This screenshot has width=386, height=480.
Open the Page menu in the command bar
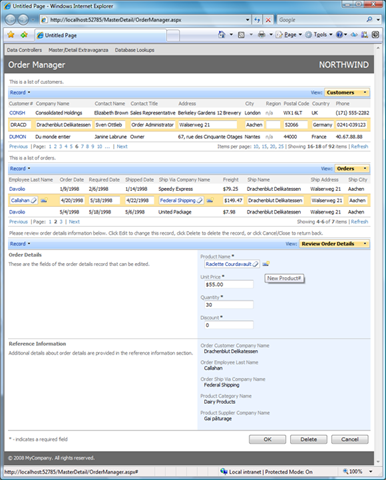pyautogui.click(x=290, y=35)
